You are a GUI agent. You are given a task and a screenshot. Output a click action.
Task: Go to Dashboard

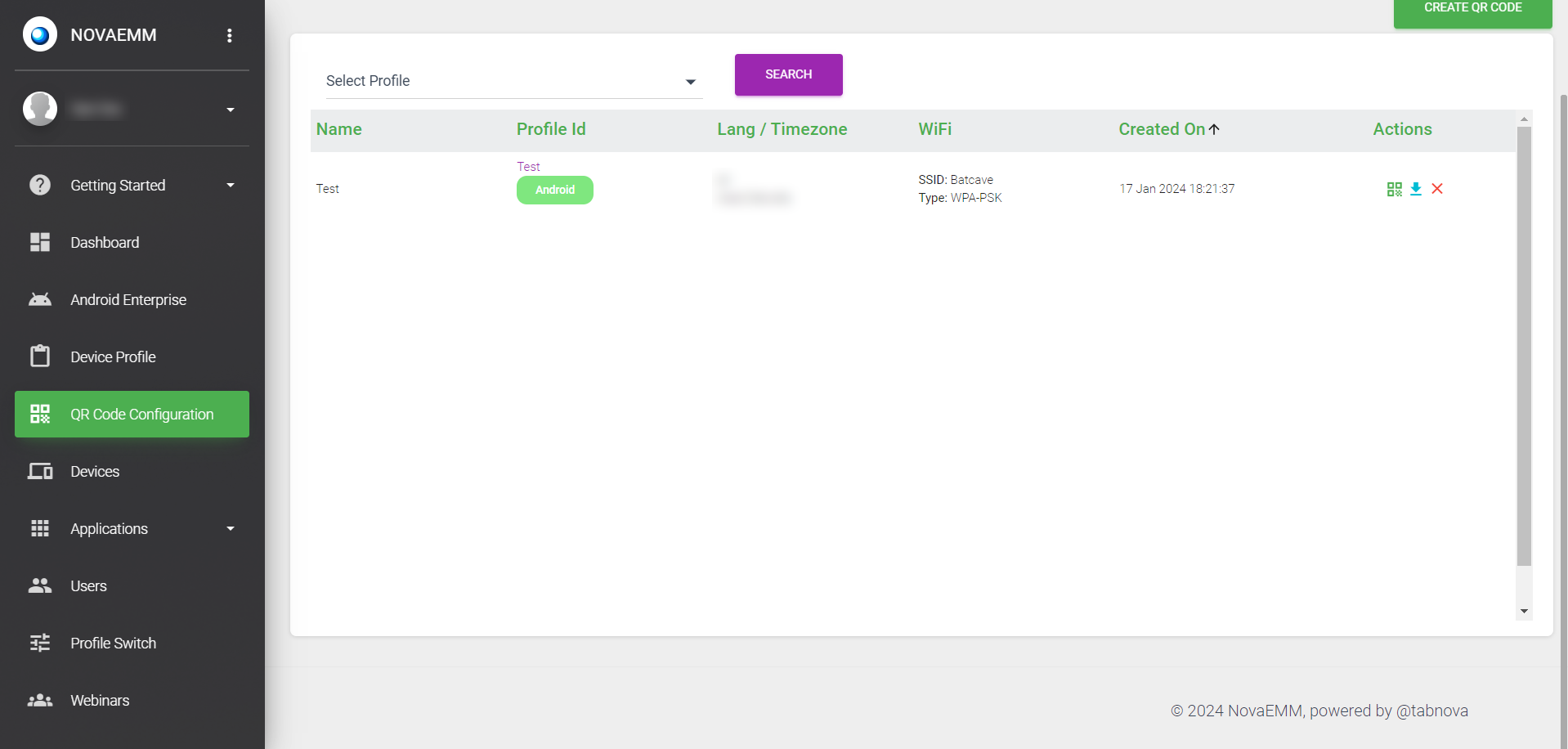[x=105, y=243]
